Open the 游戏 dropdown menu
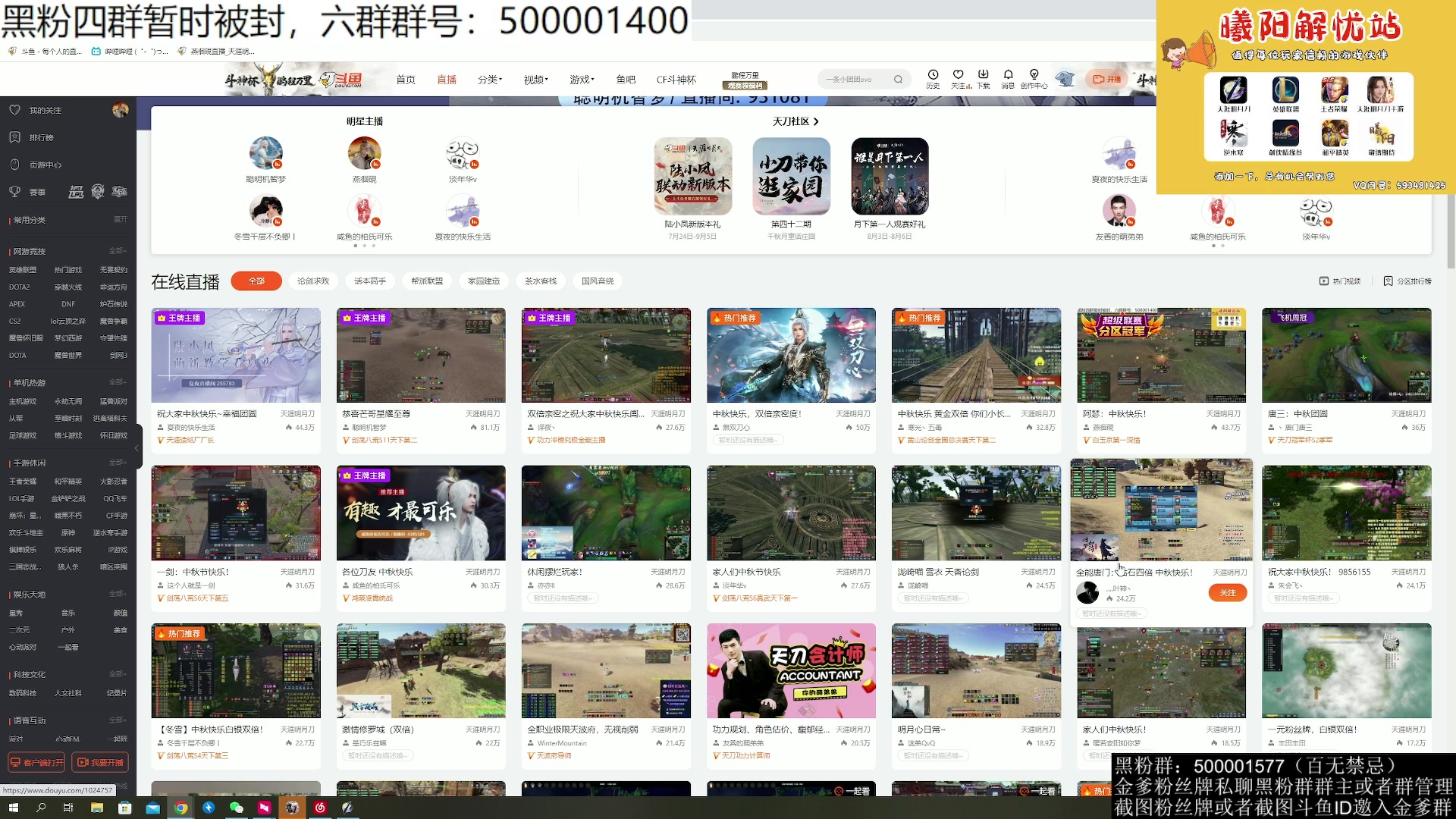1456x819 pixels. click(580, 79)
